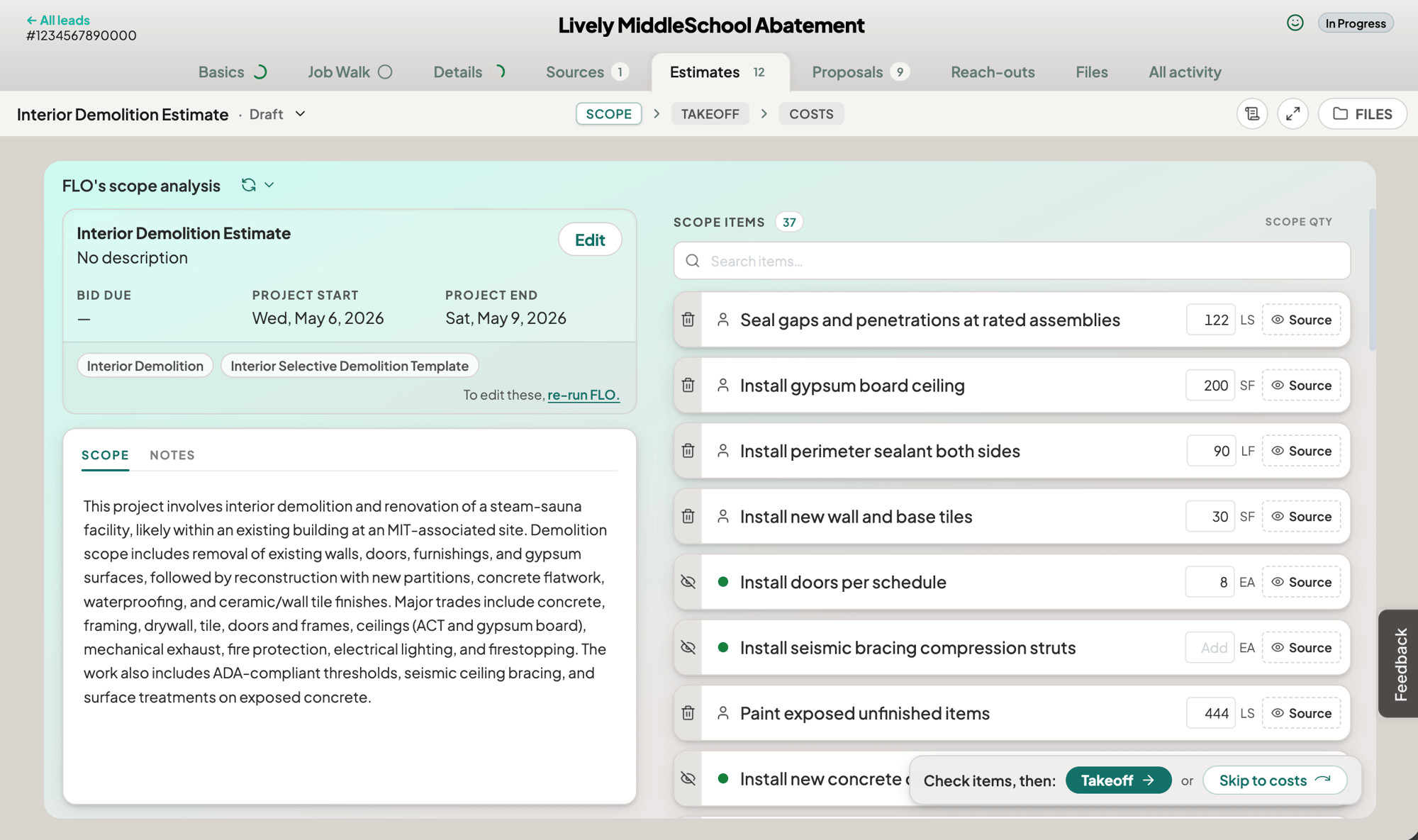The height and width of the screenshot is (840, 1418).
Task: View source for Install perimeter sealant
Action: tap(1301, 451)
